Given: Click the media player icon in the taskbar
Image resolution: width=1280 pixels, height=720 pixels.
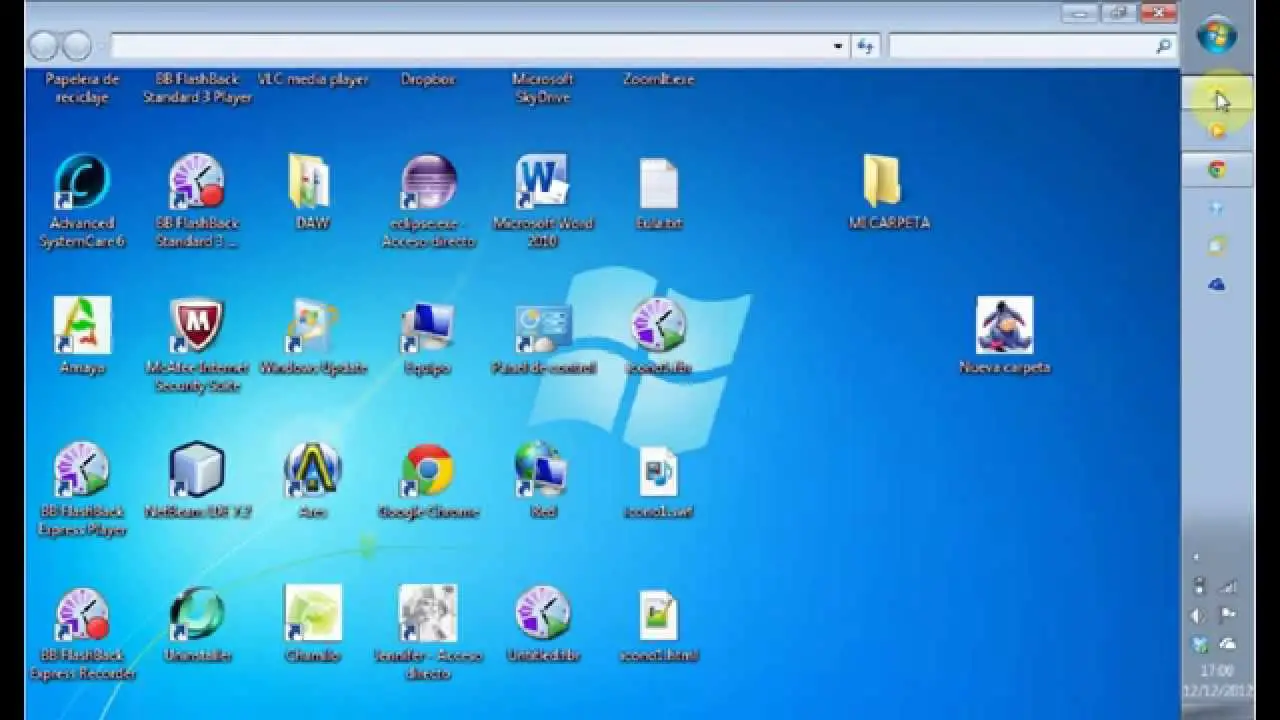Looking at the screenshot, I should [1217, 131].
